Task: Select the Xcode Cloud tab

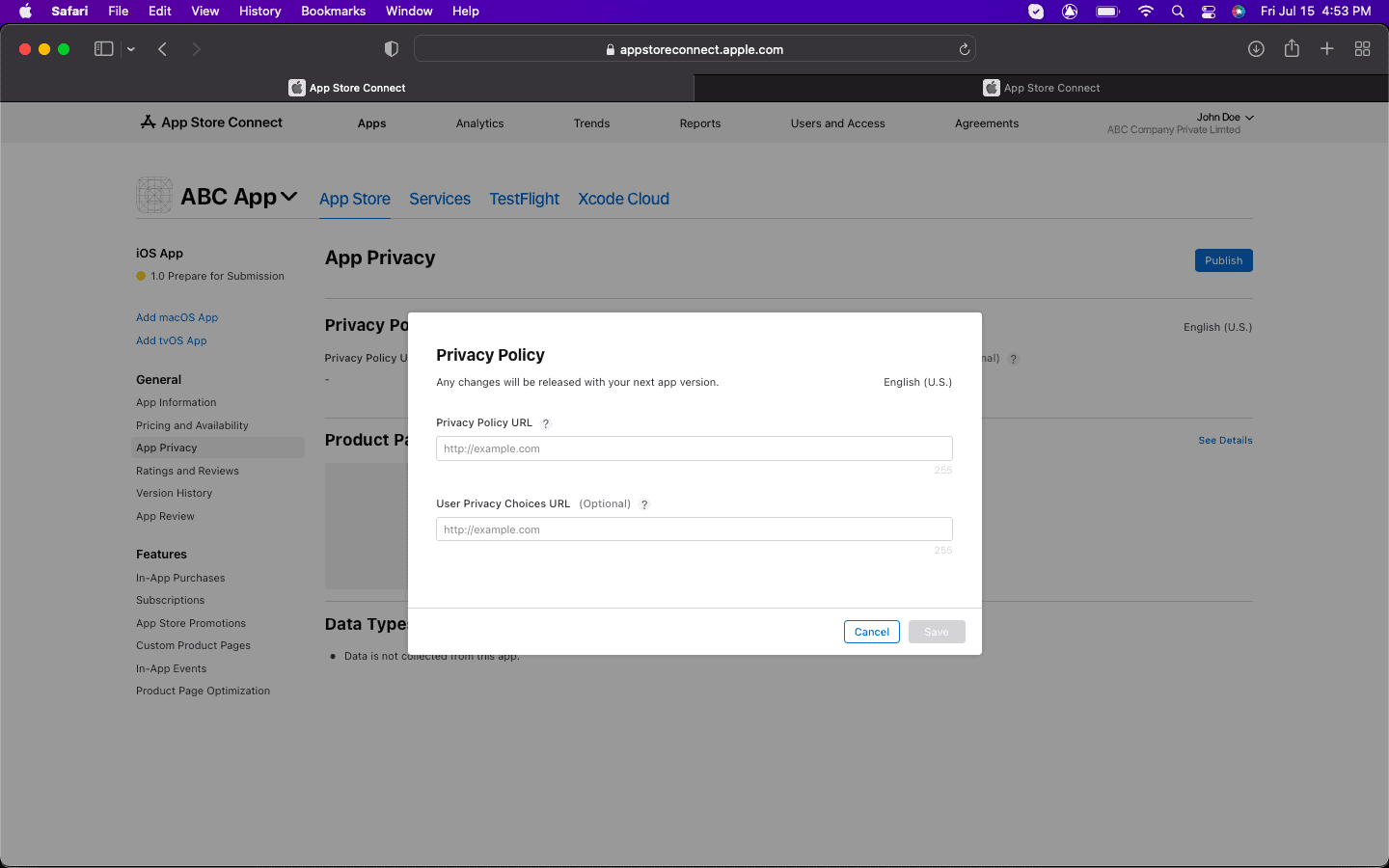Action: [623, 199]
